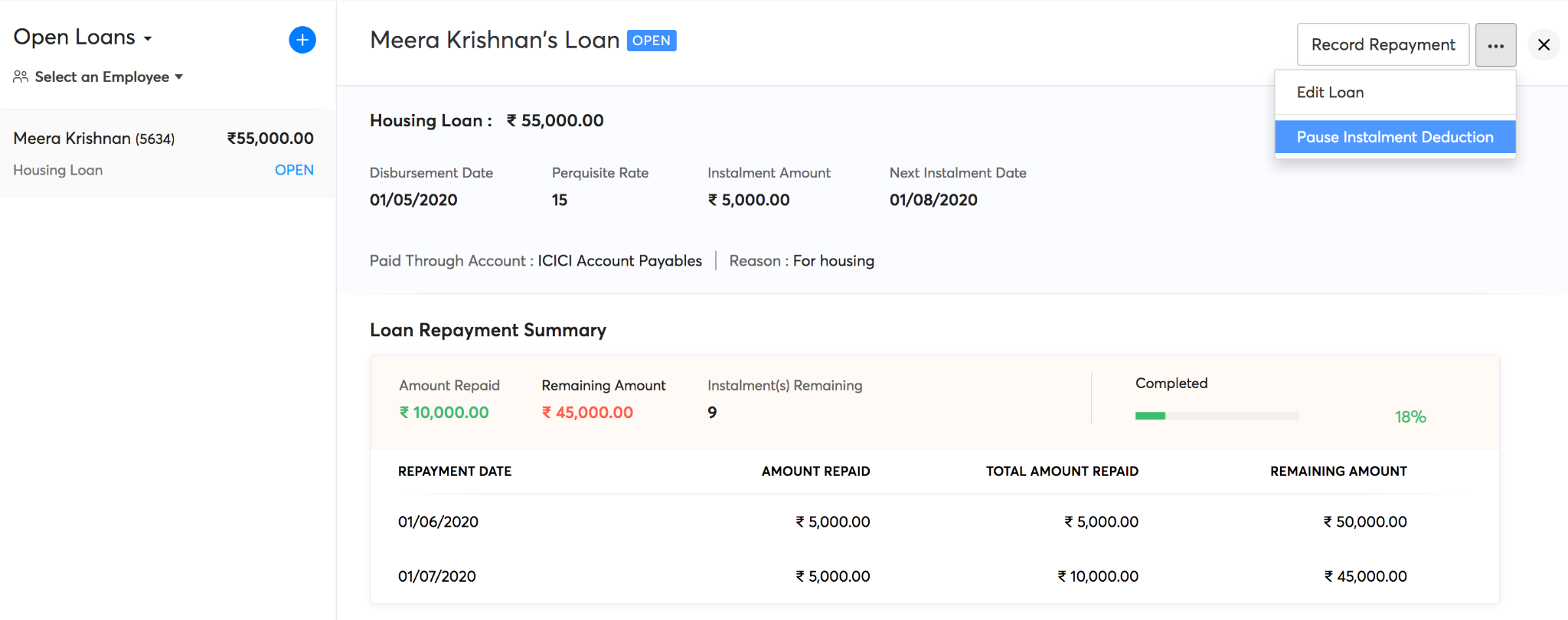Screen dimensions: 1568x620
Task: Click the 18% completion percentage
Action: coord(1410,417)
